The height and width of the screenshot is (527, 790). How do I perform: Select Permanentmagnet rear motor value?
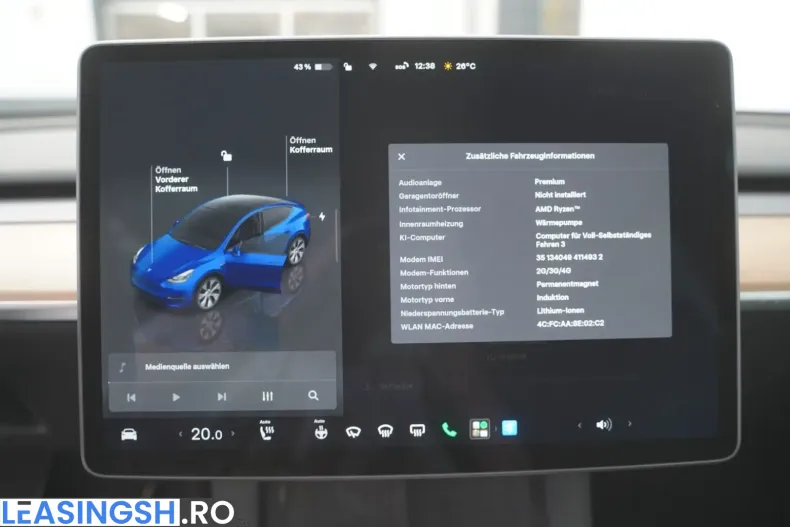click(567, 284)
